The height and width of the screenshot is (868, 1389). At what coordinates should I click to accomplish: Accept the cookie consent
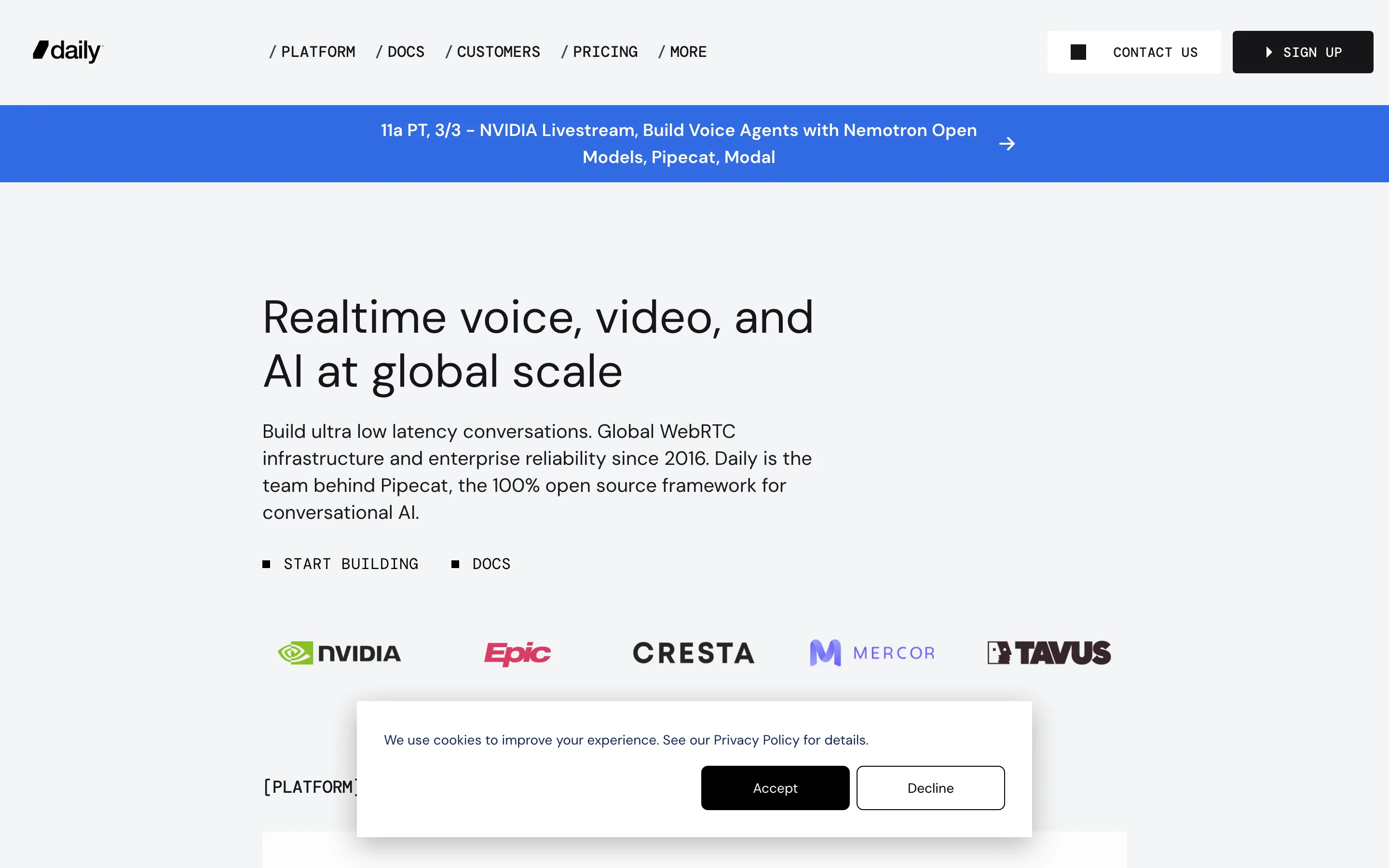[775, 787]
